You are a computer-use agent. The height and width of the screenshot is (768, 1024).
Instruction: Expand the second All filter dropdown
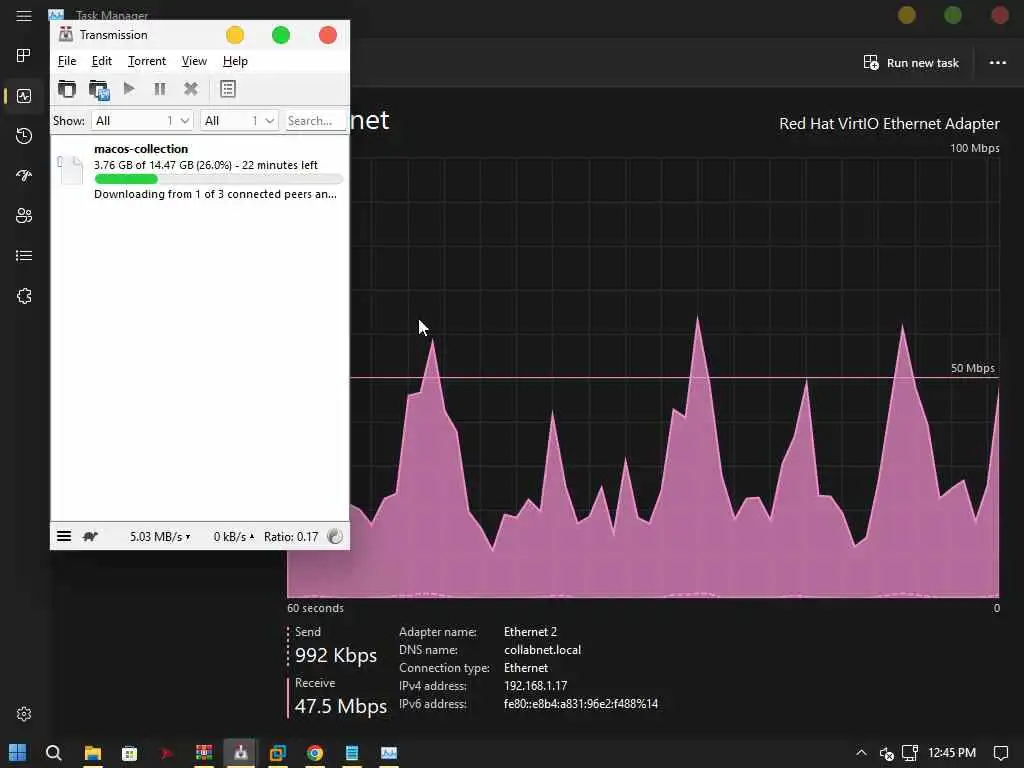click(239, 120)
